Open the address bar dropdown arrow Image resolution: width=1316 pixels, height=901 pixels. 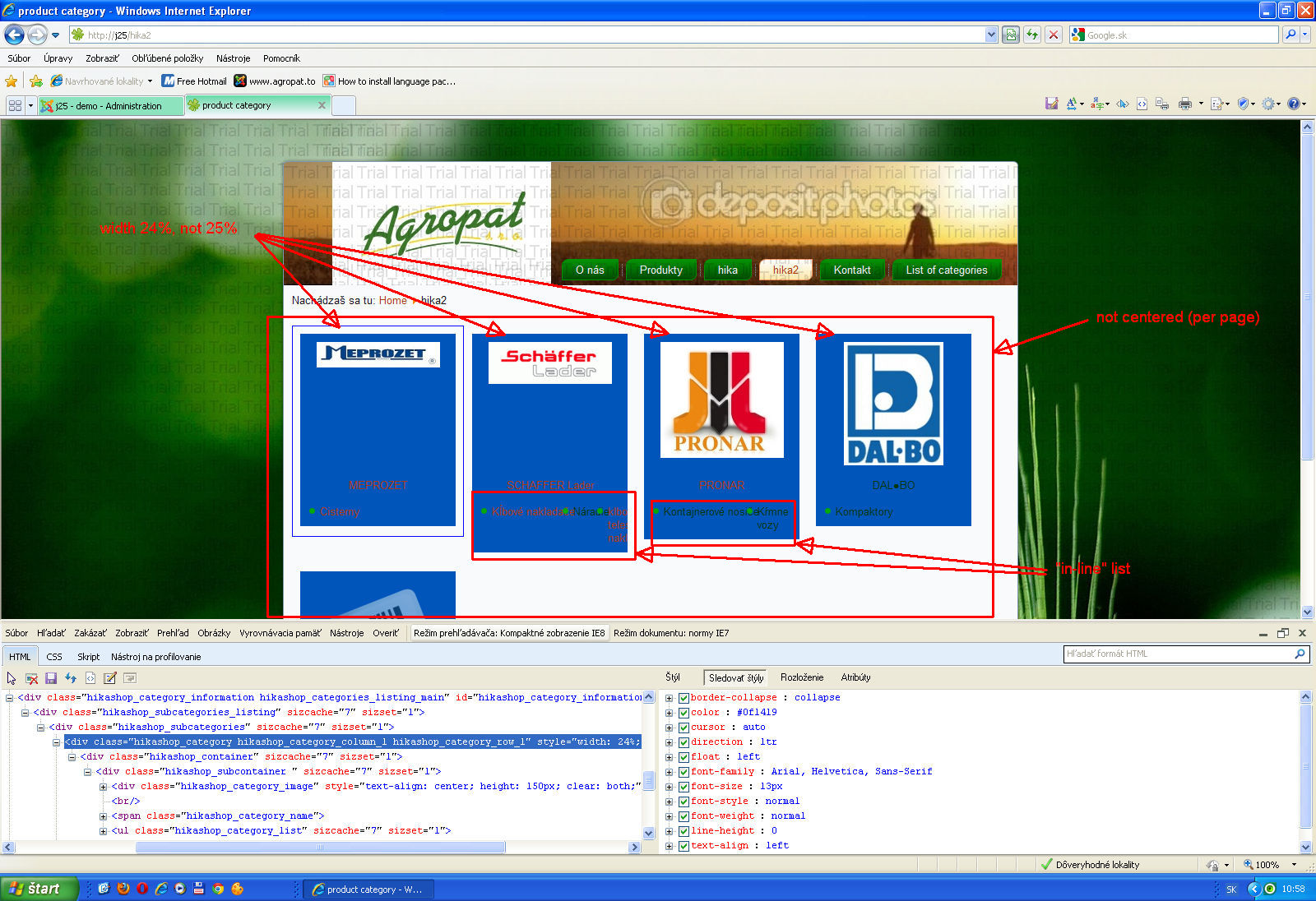coord(991,35)
